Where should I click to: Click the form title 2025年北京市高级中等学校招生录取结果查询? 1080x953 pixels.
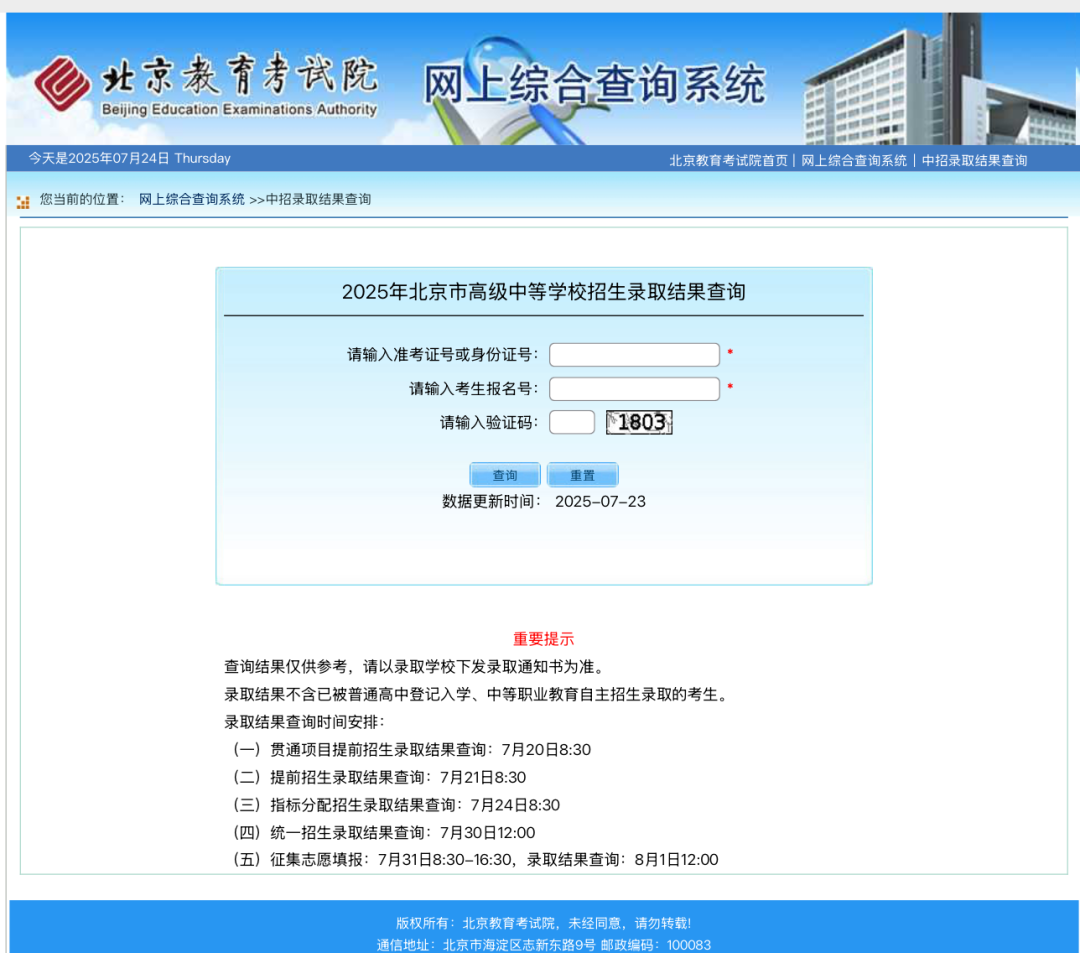coord(543,293)
